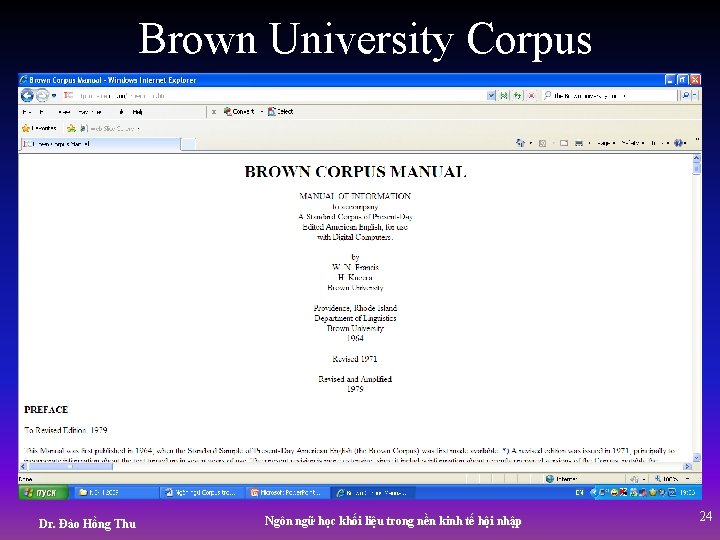
Task: Go back with the blue Back arrow
Action: 27,96
